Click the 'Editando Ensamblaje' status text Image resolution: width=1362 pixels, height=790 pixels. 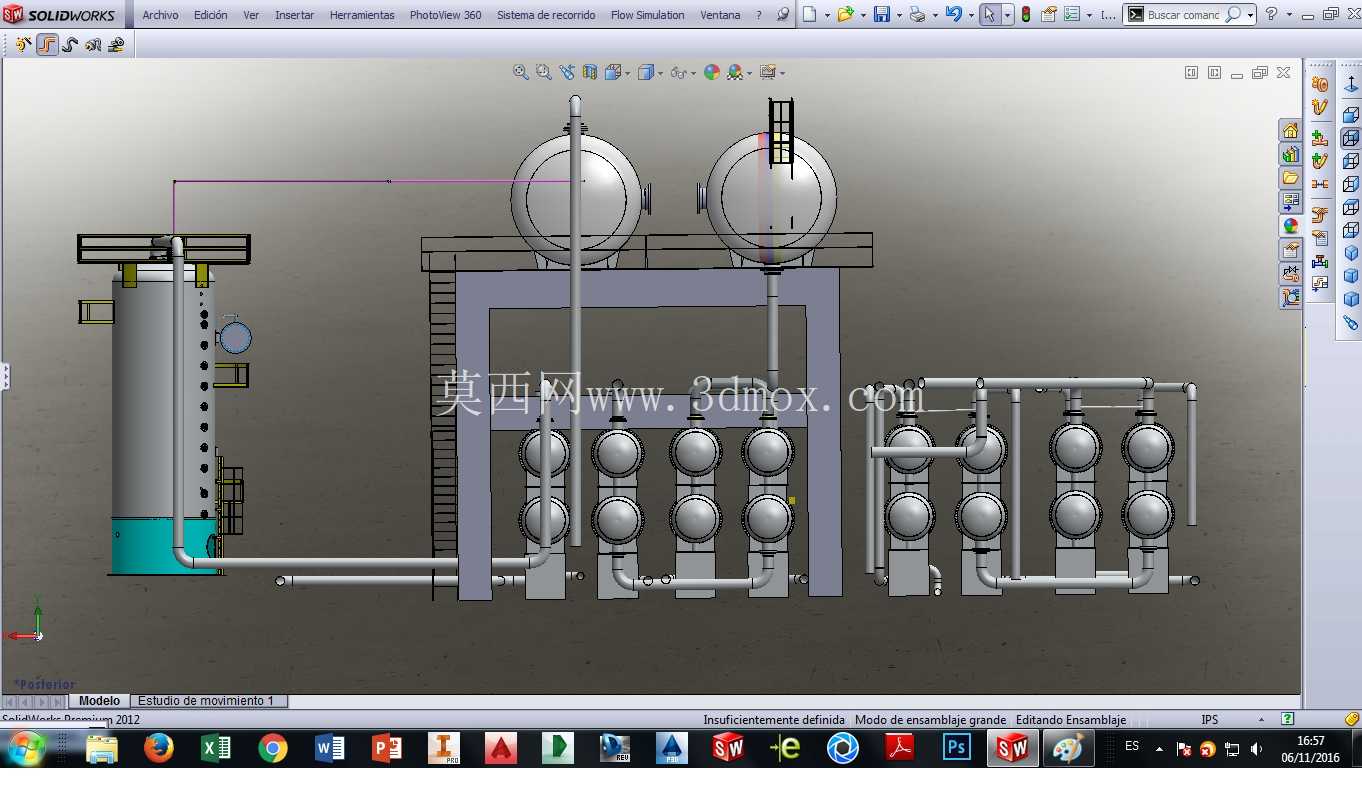(1071, 720)
